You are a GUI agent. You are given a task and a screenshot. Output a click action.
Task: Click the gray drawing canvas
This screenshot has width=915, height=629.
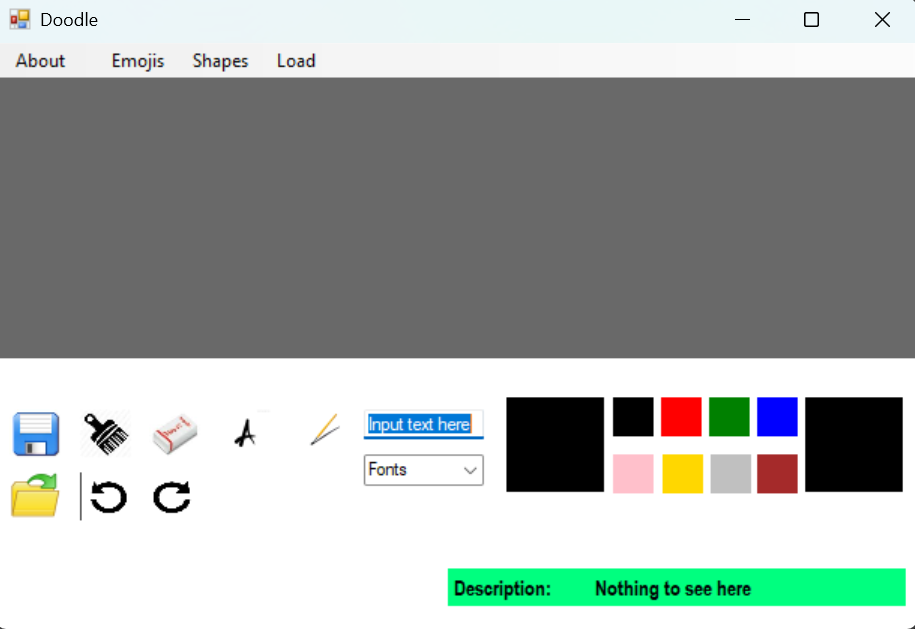click(x=457, y=218)
